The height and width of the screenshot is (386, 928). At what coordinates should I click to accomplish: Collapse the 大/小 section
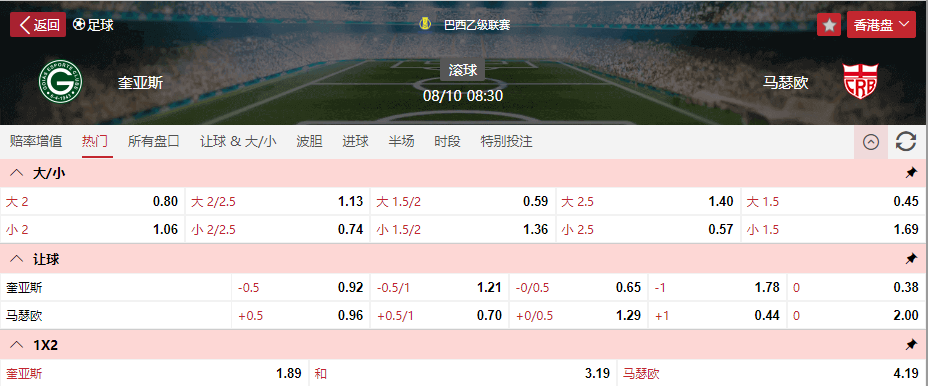(18, 173)
